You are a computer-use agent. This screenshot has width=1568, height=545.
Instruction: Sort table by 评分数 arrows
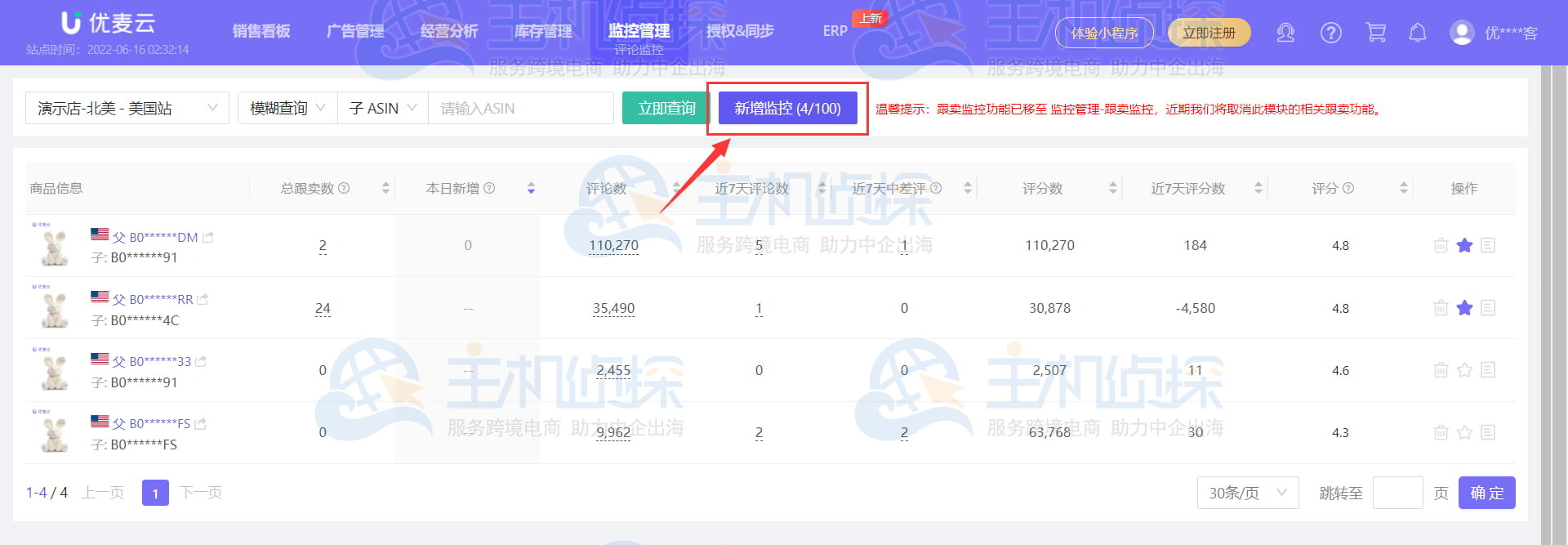click(1113, 188)
